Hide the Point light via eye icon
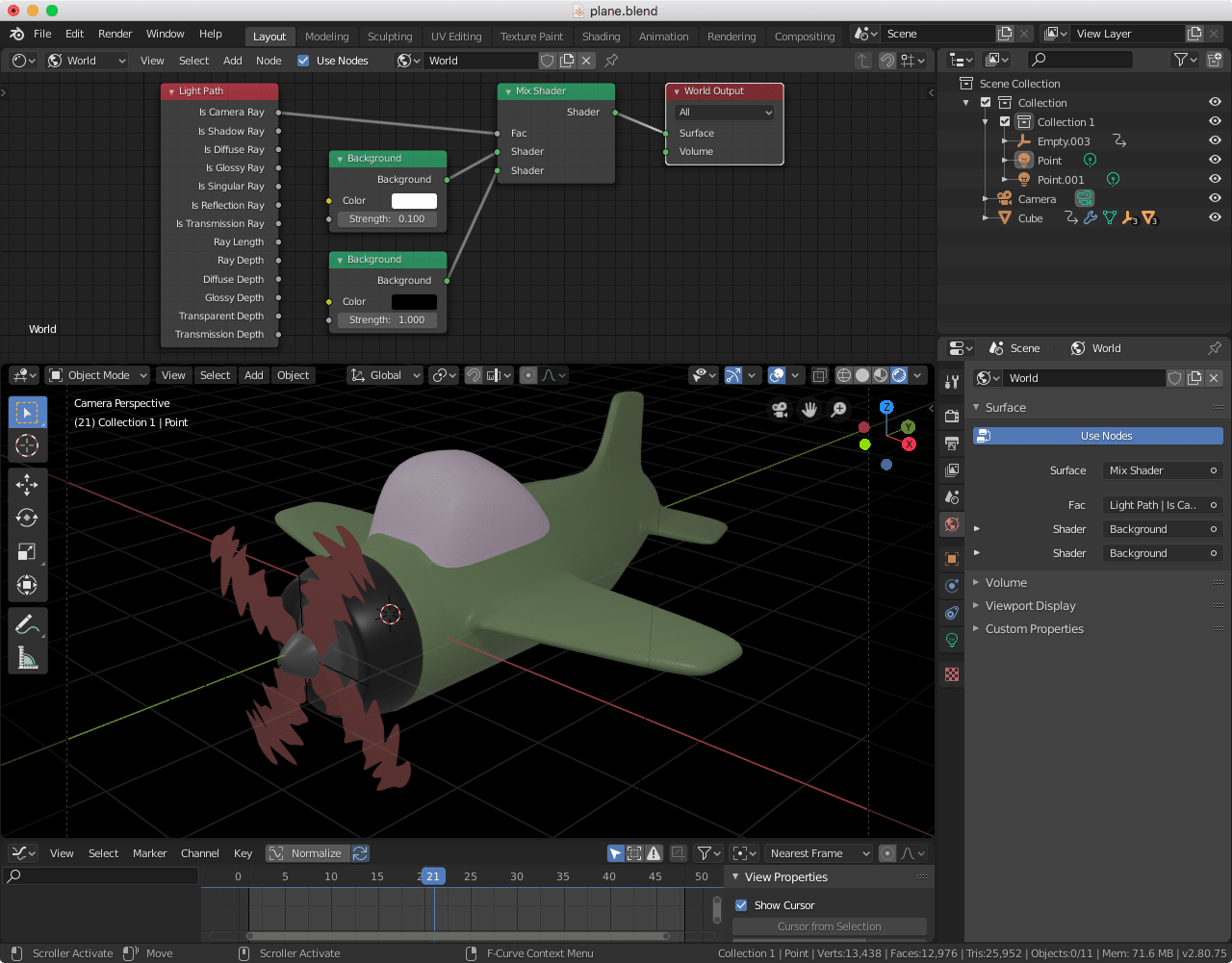Image resolution: width=1232 pixels, height=963 pixels. 1215,161
